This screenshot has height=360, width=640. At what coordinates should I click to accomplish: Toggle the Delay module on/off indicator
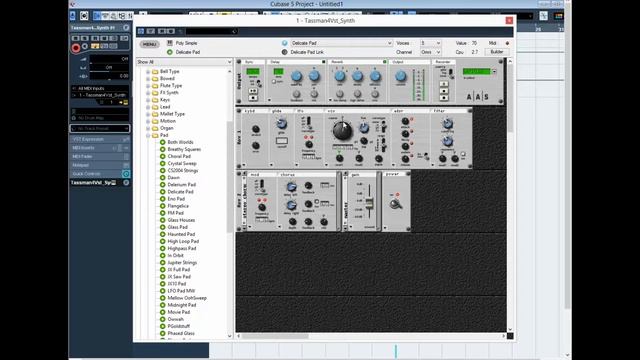(x=324, y=62)
